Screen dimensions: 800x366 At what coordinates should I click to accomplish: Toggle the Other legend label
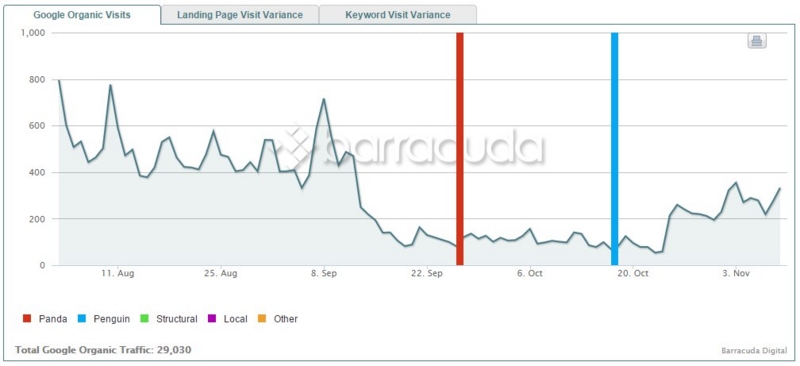click(x=286, y=319)
